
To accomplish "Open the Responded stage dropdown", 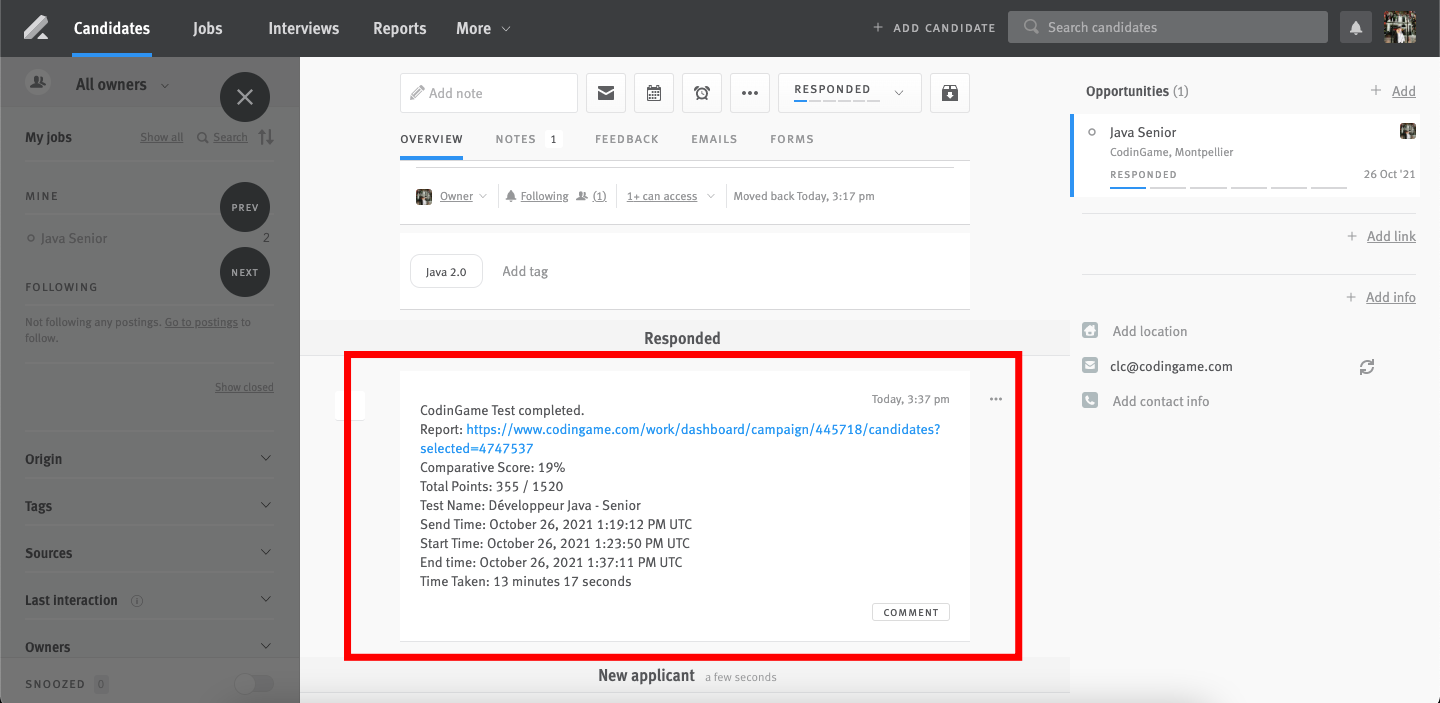I will point(849,93).
